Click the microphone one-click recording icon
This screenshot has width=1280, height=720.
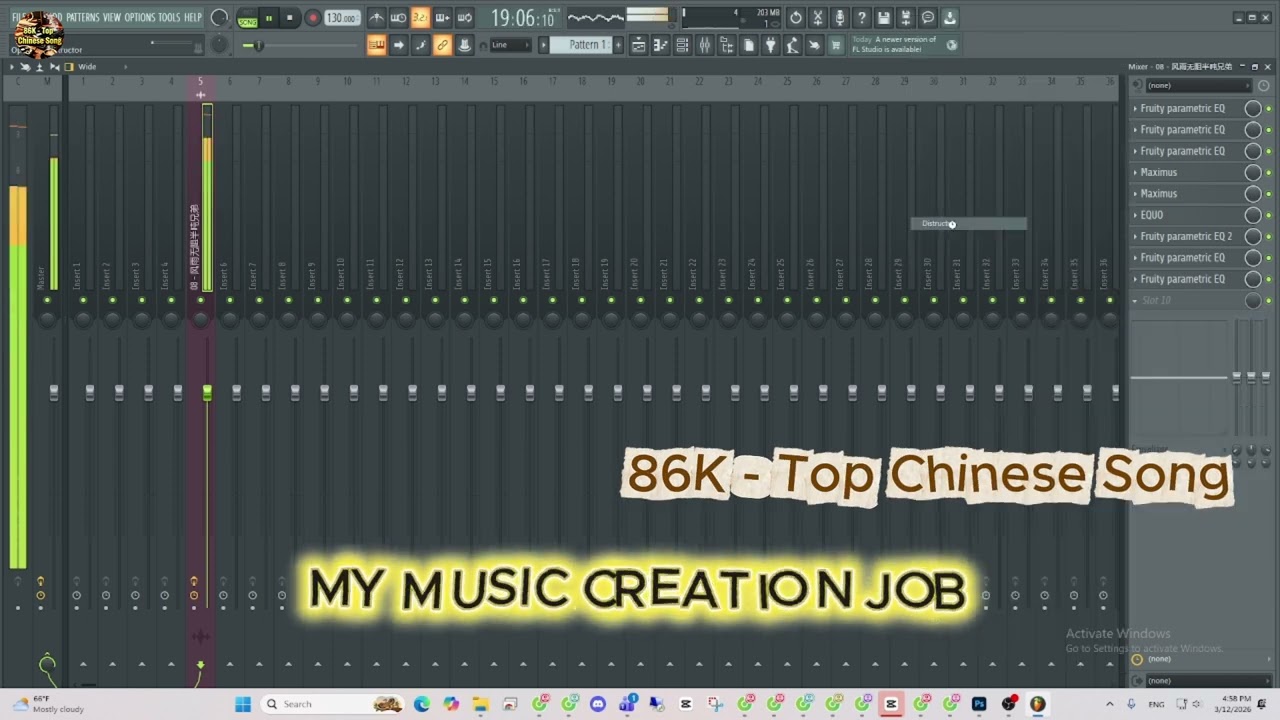(x=840, y=18)
